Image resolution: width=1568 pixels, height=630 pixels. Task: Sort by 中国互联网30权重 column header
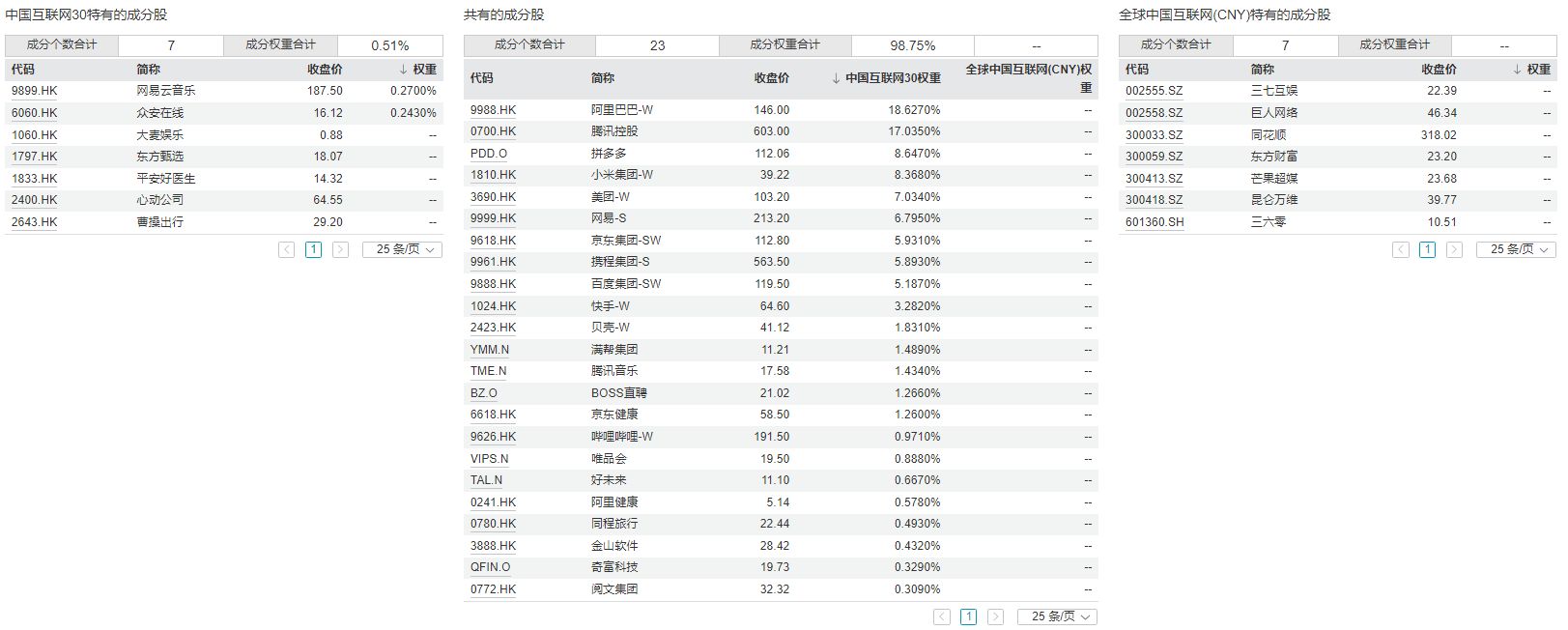886,78
